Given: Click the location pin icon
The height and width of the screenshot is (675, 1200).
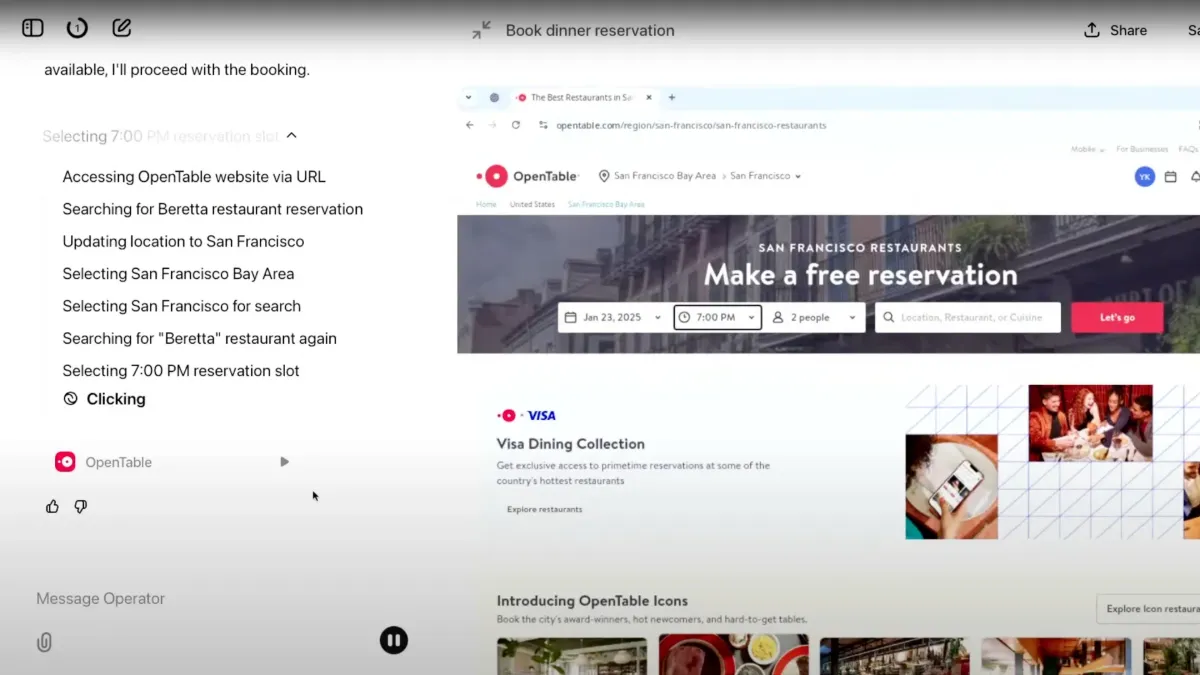Looking at the screenshot, I should (604, 176).
